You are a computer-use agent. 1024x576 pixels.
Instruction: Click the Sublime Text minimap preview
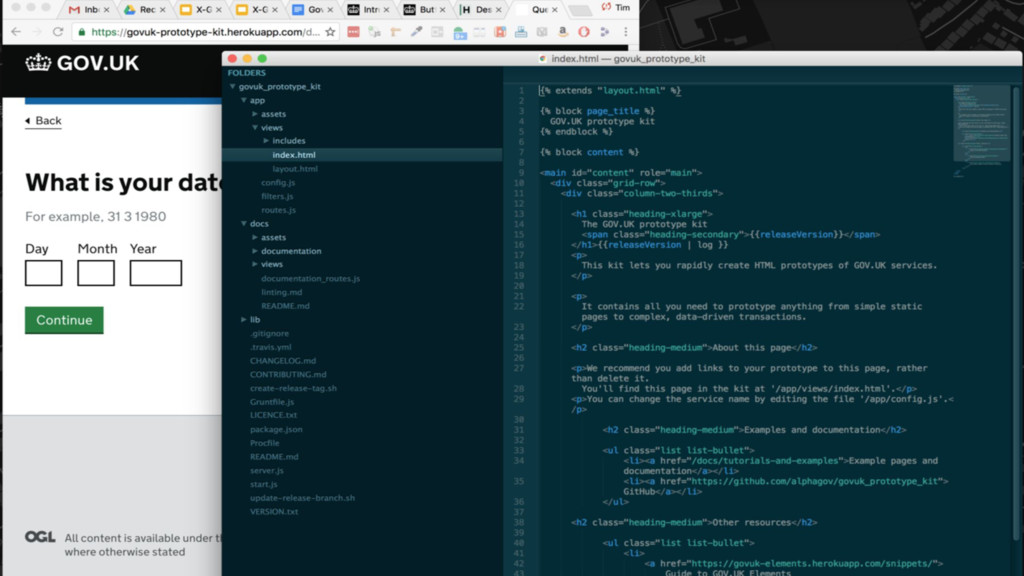point(981,131)
